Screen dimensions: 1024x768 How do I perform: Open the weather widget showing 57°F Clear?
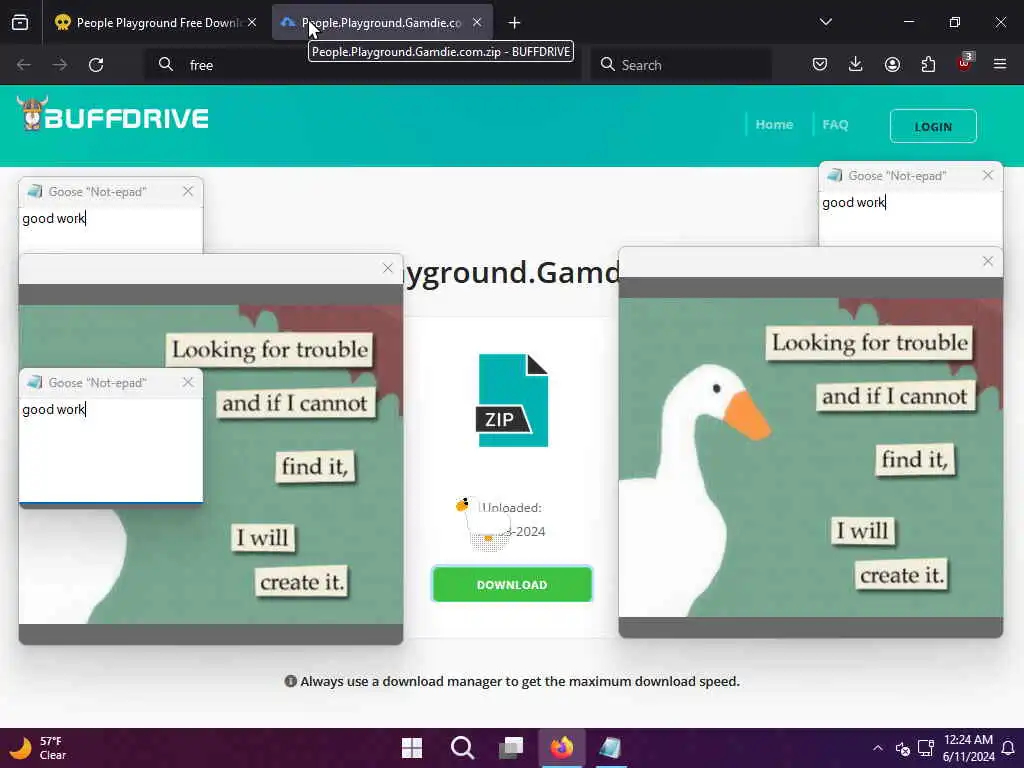pyautogui.click(x=39, y=748)
